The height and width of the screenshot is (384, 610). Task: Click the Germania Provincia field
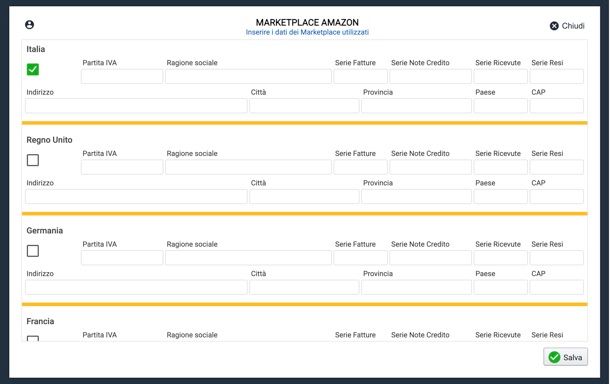(416, 287)
